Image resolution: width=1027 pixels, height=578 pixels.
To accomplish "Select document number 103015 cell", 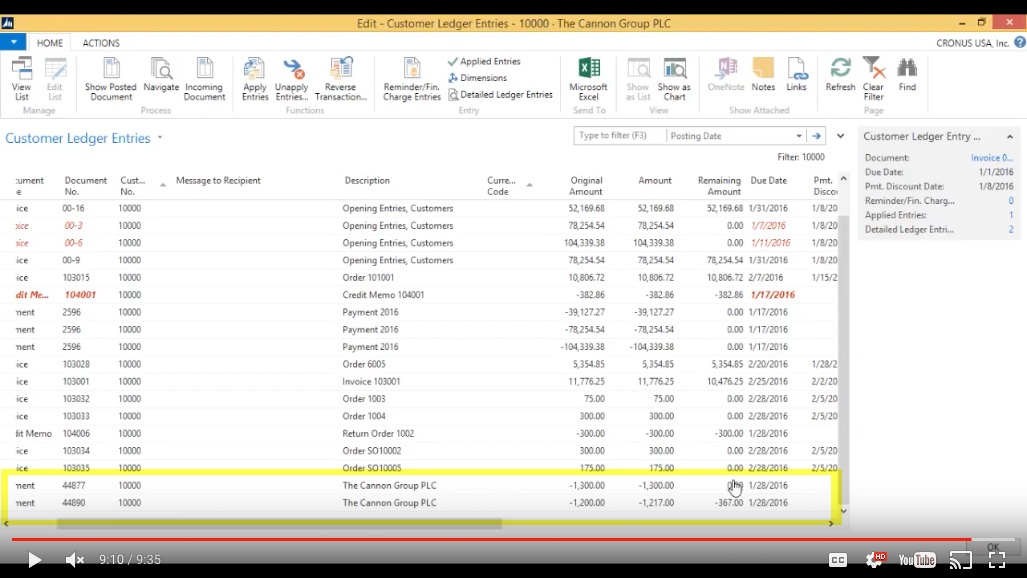I will [76, 277].
